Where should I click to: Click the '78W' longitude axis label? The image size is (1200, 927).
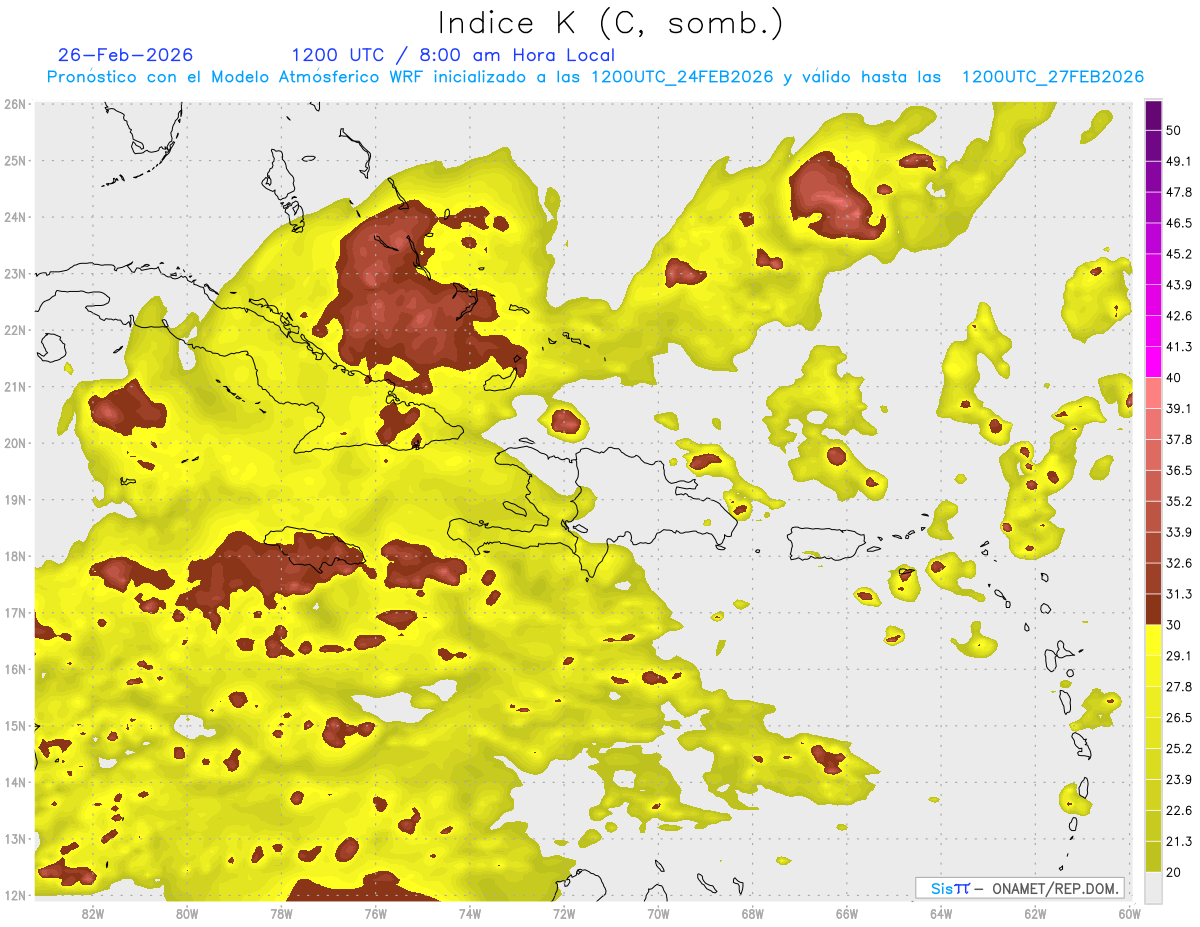point(281,914)
